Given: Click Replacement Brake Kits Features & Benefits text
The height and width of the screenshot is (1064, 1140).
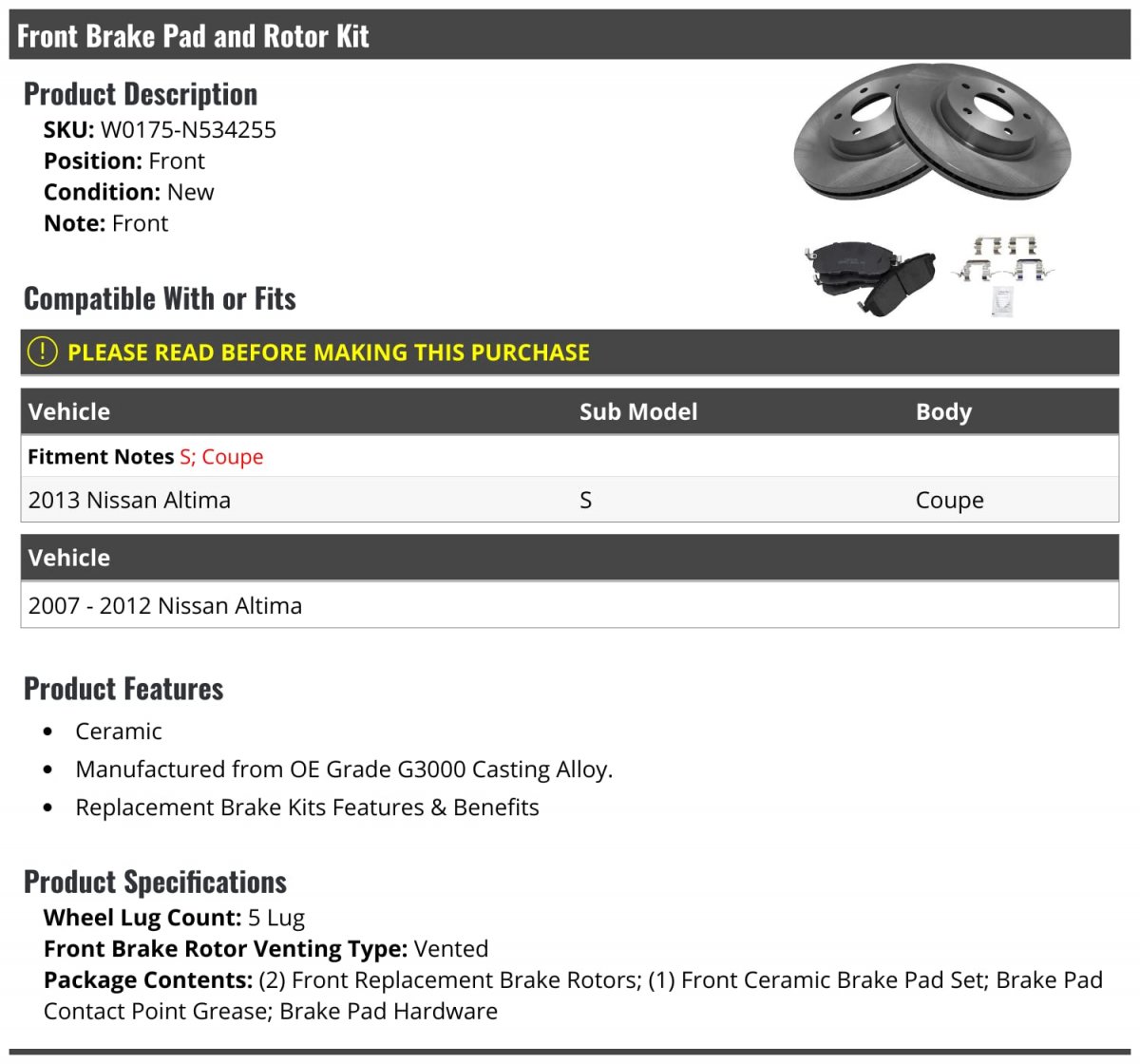Looking at the screenshot, I should (x=307, y=807).
